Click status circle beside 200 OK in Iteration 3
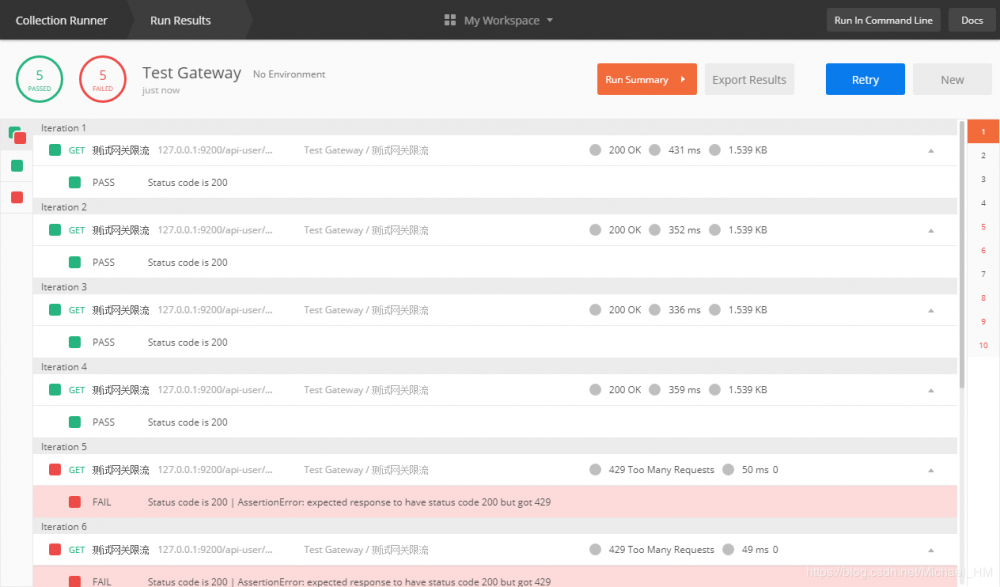1000x587 pixels. coord(595,309)
